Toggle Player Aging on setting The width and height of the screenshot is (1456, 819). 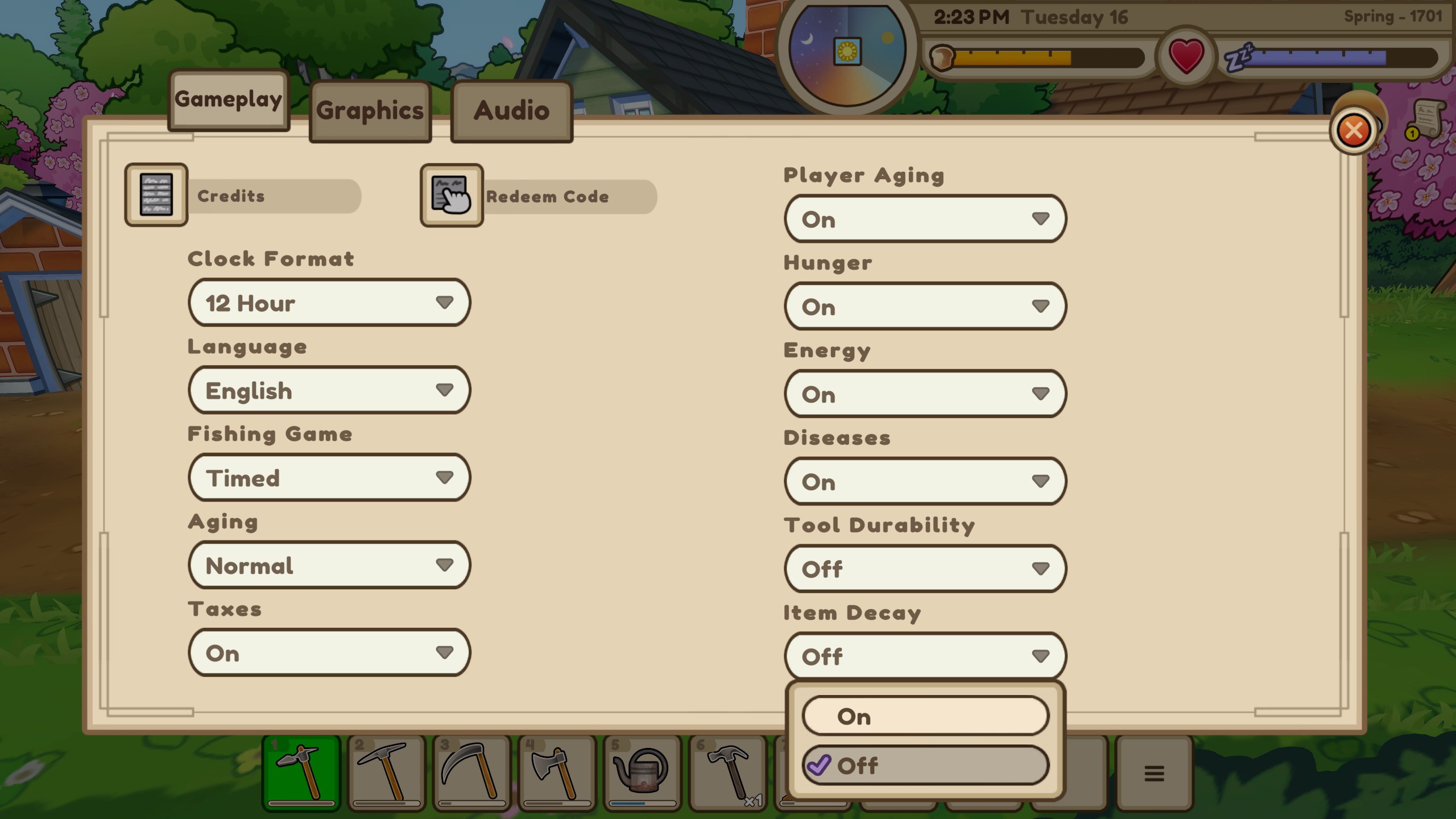pos(924,219)
